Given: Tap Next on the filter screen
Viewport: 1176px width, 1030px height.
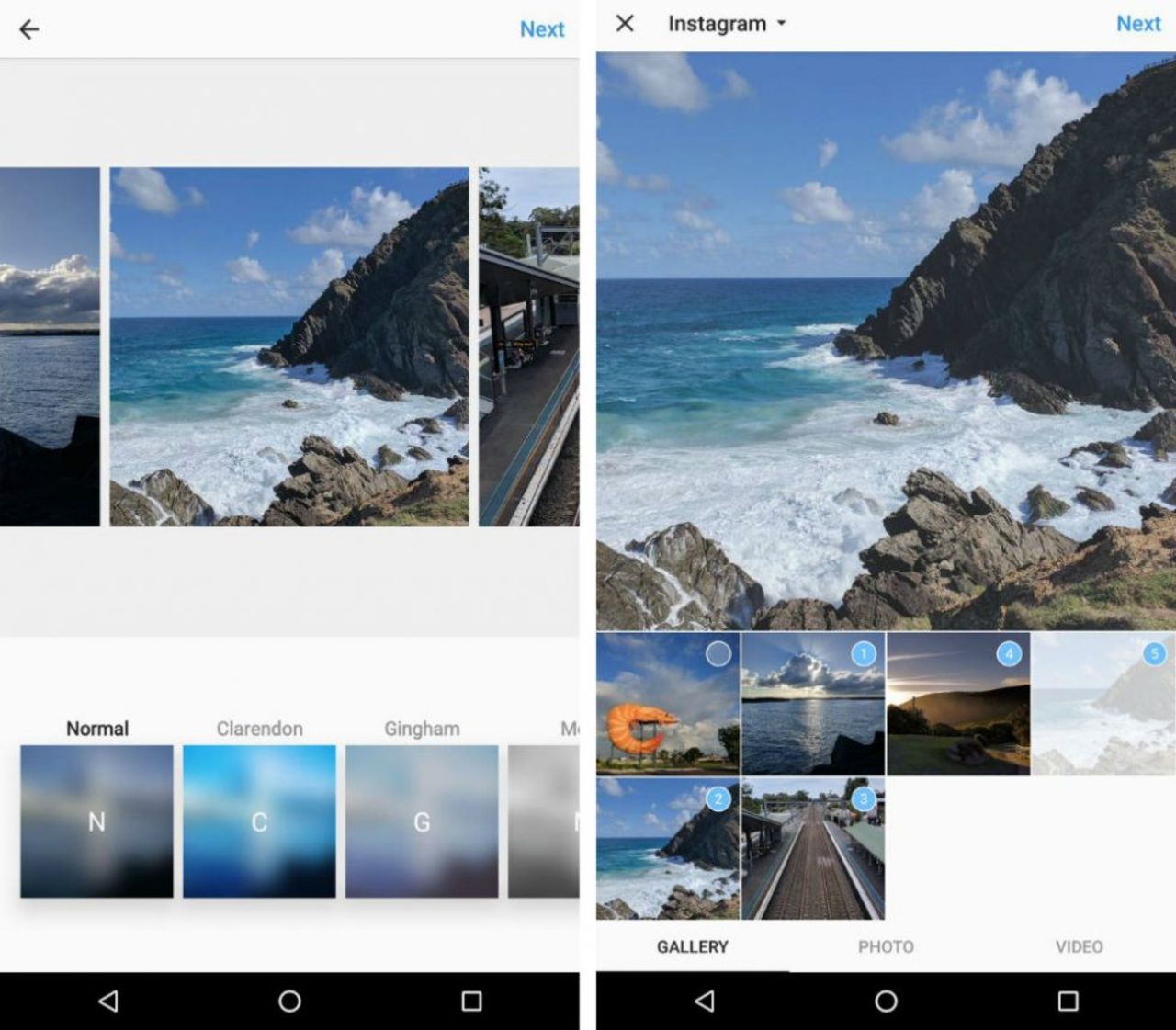Looking at the screenshot, I should coord(542,28).
